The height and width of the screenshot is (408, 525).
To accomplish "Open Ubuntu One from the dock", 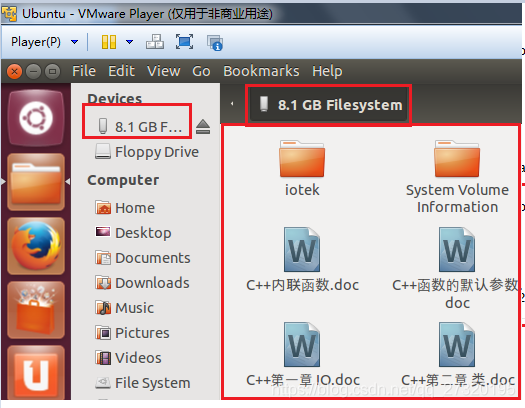I will (36, 373).
